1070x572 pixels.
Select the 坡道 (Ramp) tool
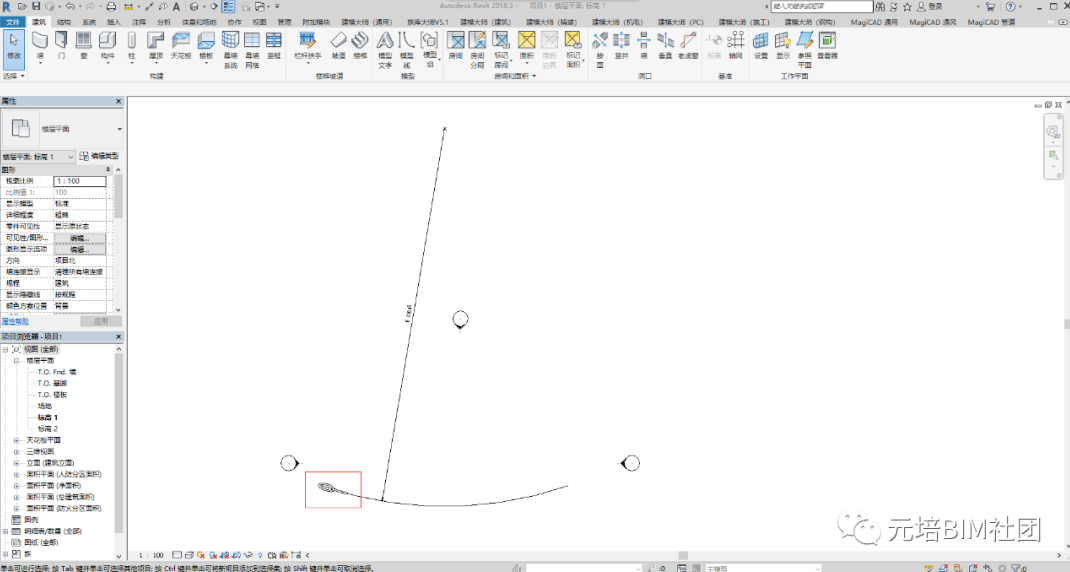click(x=338, y=46)
